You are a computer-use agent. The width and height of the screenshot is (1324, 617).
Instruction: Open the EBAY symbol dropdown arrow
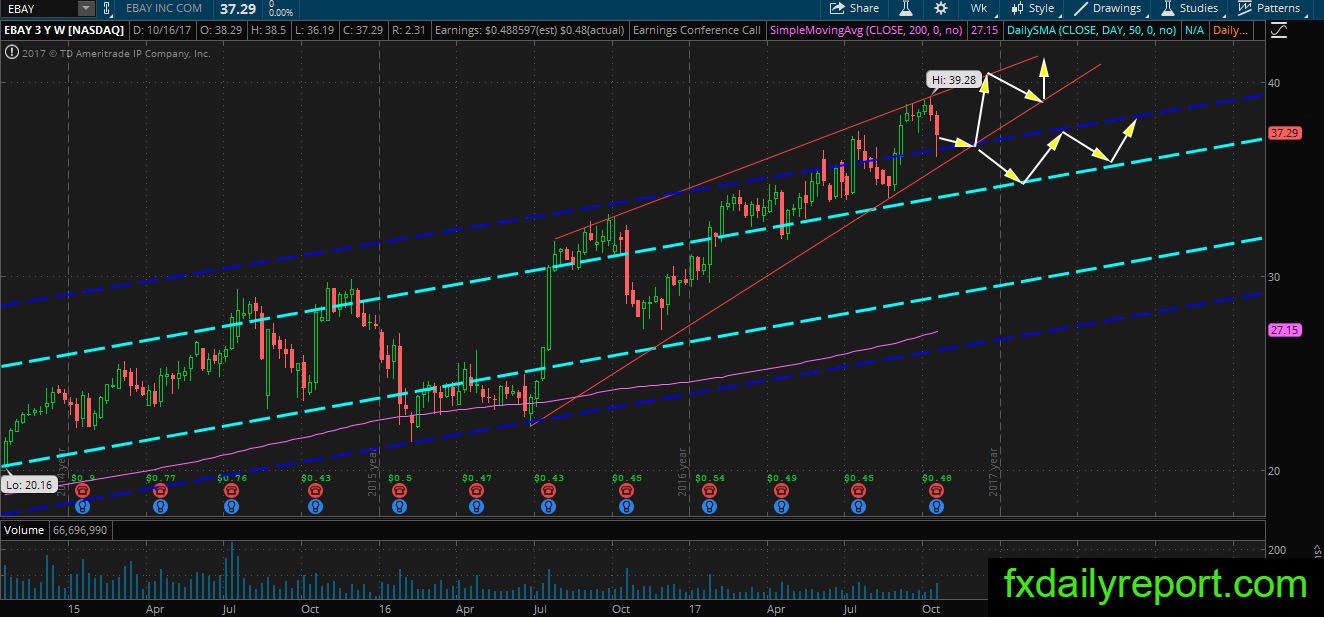(85, 9)
